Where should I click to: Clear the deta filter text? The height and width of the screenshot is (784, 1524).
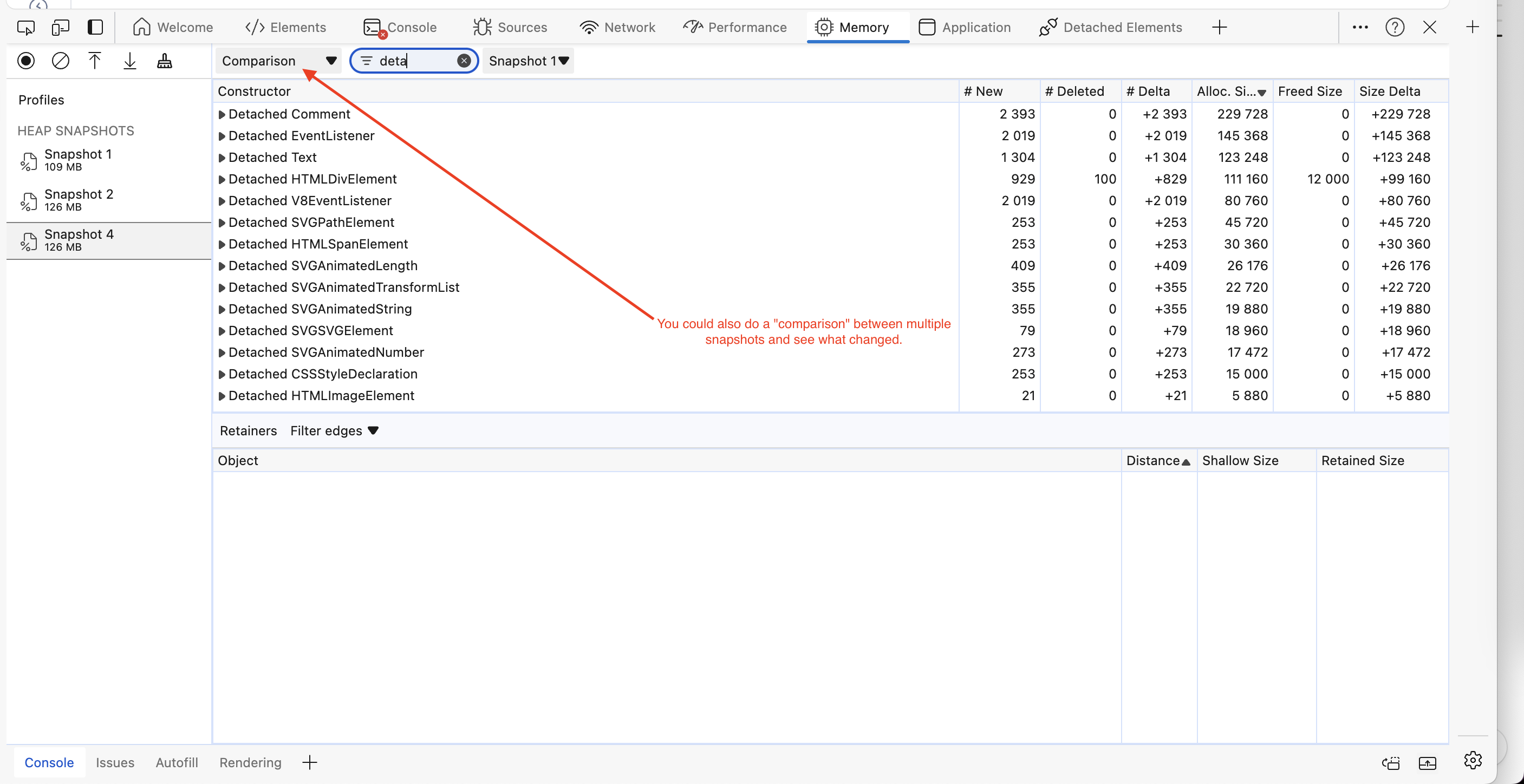pyautogui.click(x=465, y=60)
